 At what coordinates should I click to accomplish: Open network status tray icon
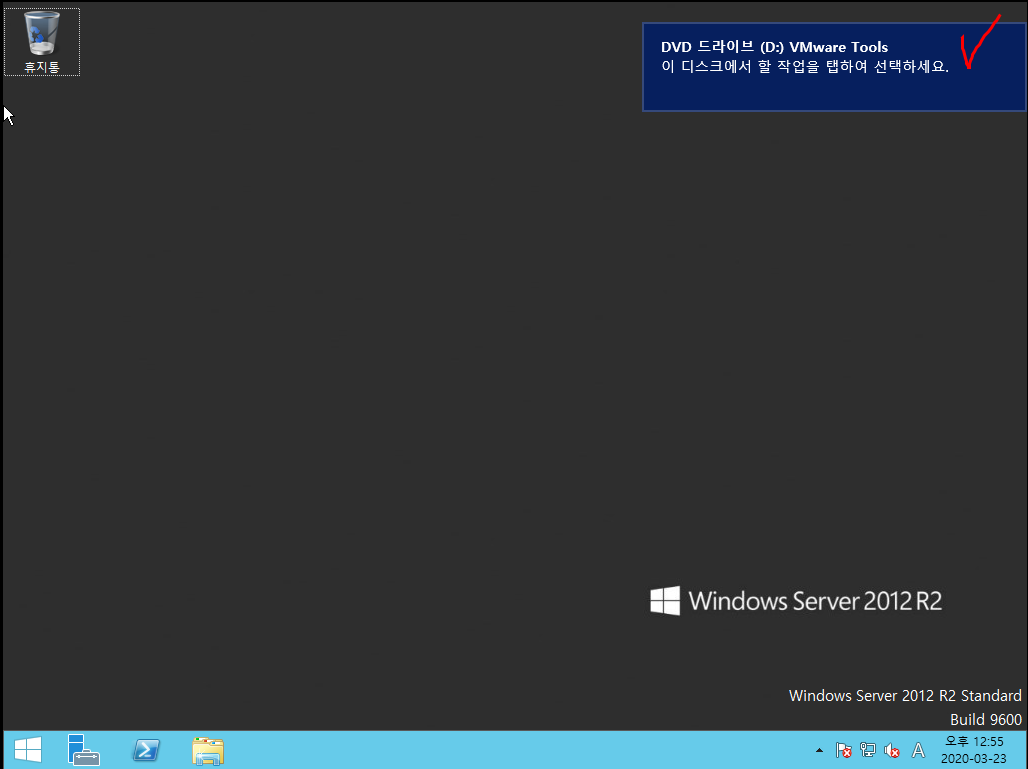[x=867, y=750]
